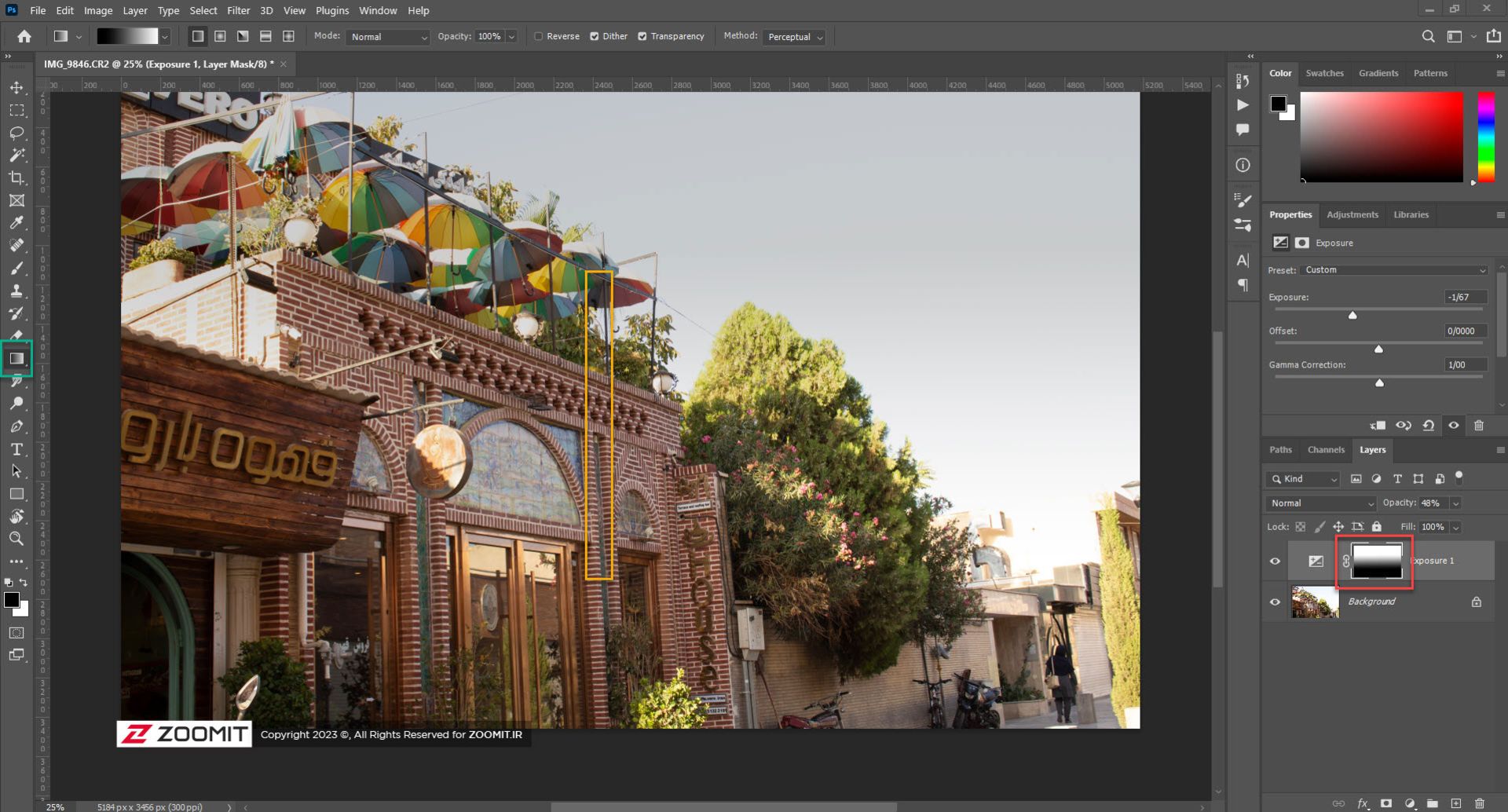
Task: Select the Move tool
Action: (x=16, y=87)
